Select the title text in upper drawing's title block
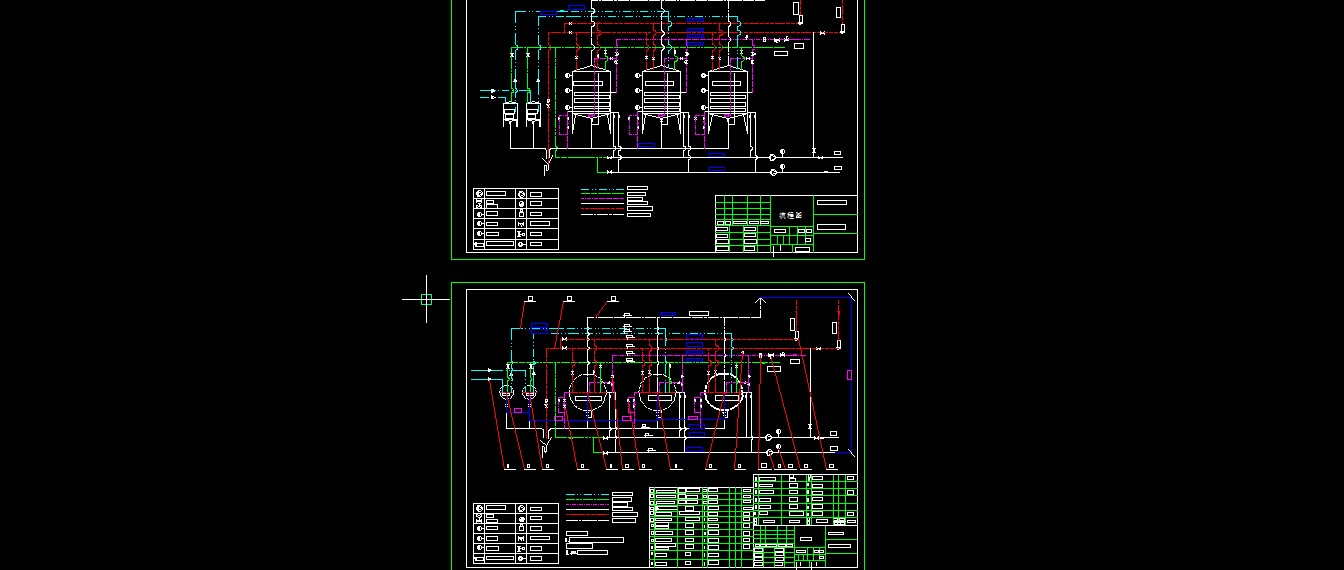 [x=791, y=215]
